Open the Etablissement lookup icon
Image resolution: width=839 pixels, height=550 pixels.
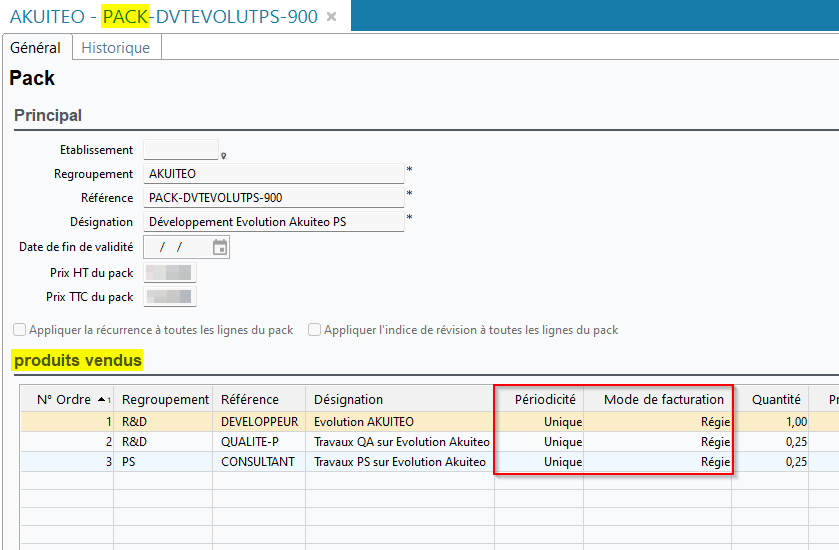[224, 156]
